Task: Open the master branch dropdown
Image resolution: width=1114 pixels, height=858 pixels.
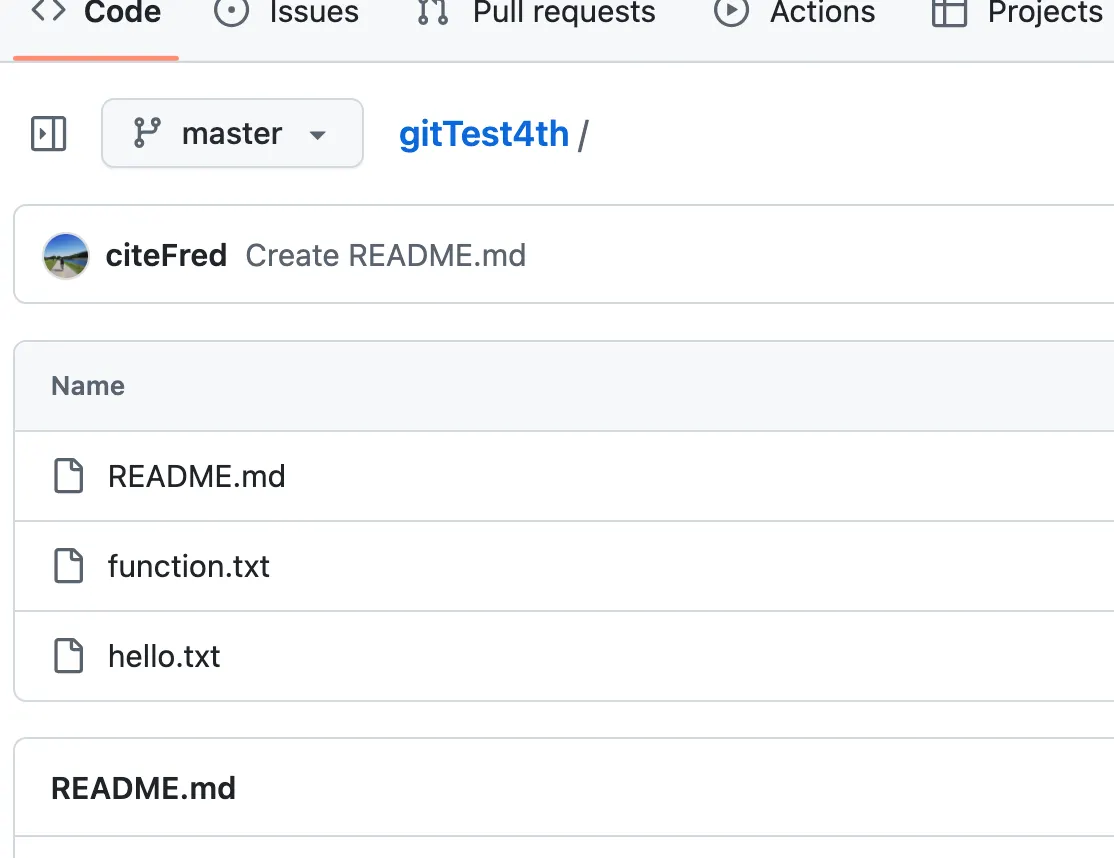Action: (231, 133)
